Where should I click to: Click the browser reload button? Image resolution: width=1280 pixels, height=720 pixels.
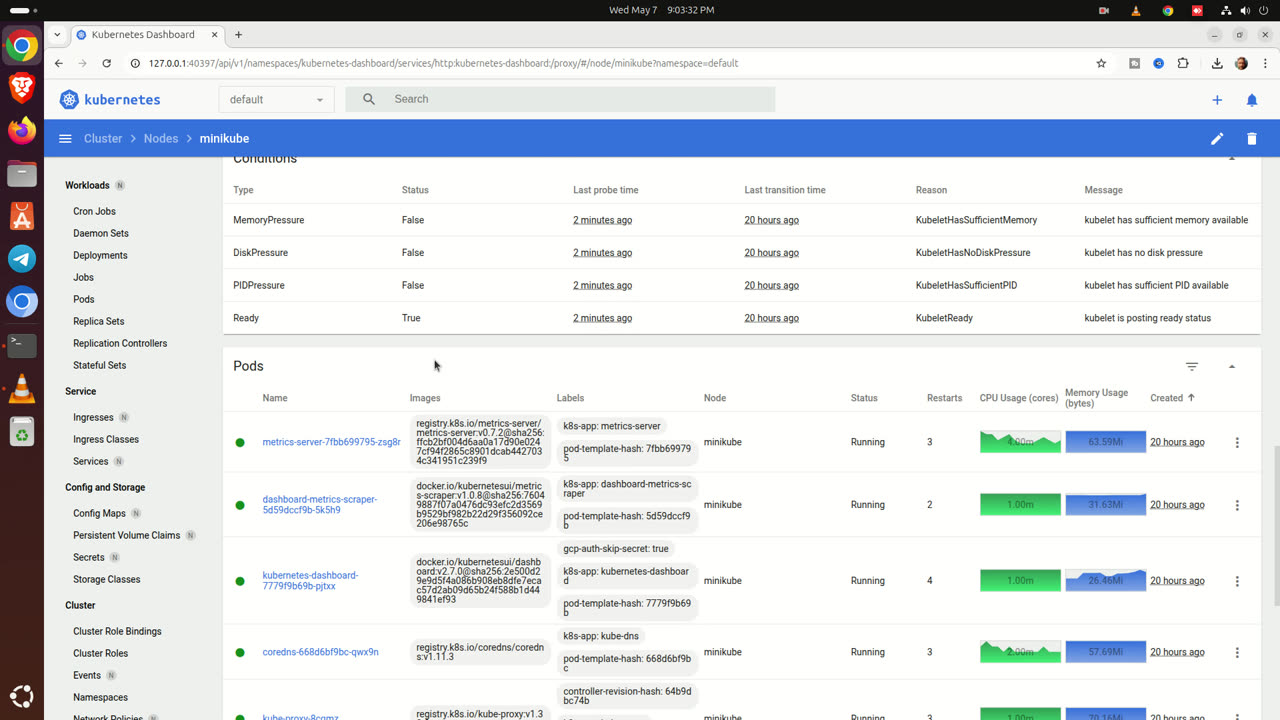(107, 63)
